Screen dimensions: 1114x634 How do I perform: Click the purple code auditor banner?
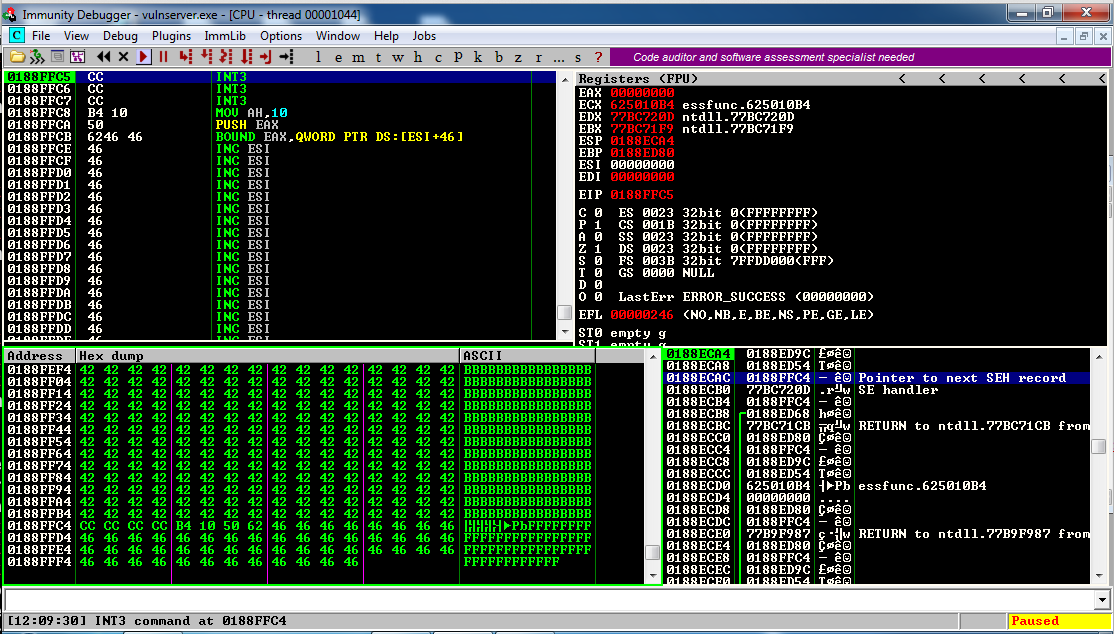pos(773,57)
